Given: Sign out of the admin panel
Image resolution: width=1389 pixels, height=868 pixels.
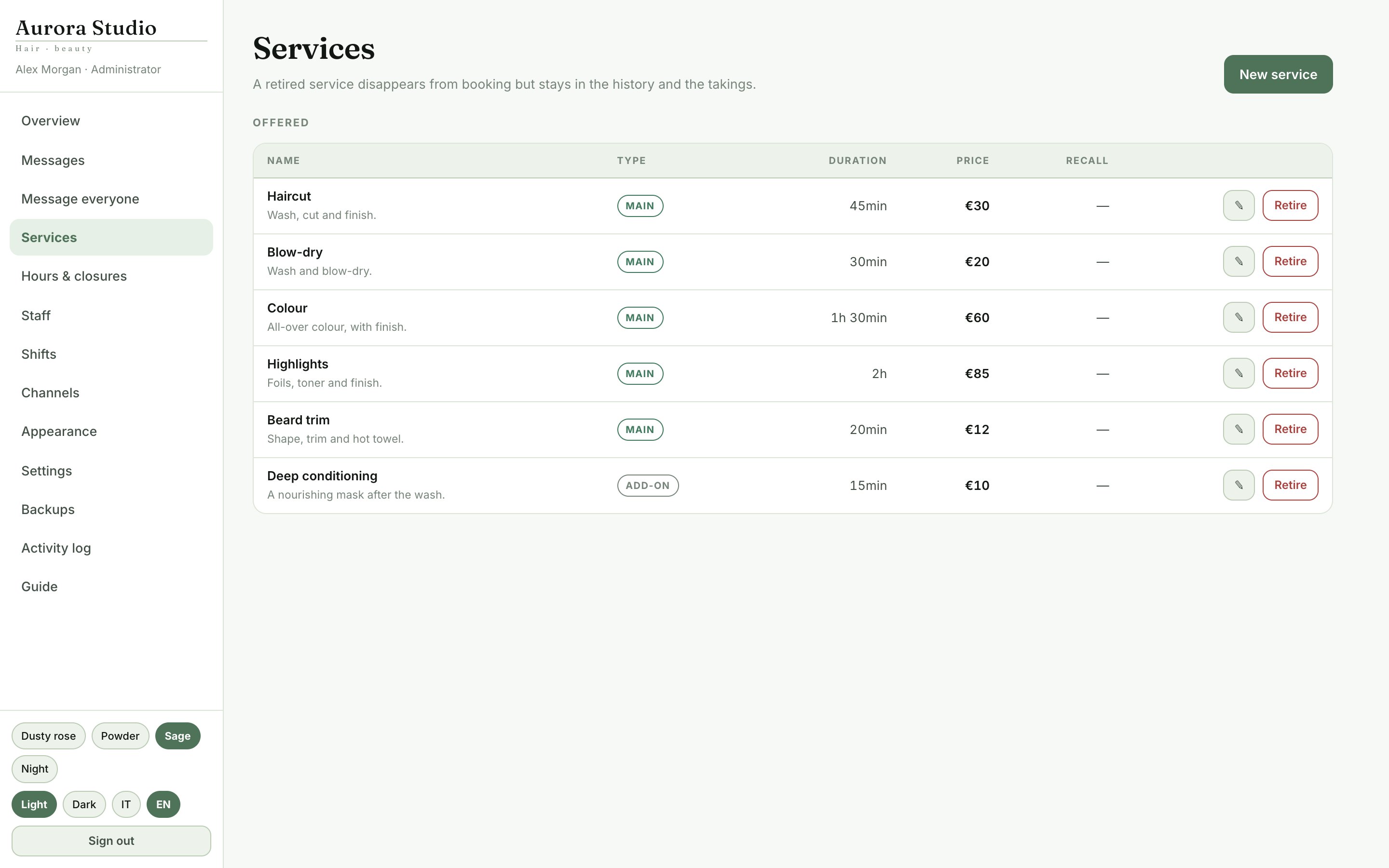Looking at the screenshot, I should [111, 841].
